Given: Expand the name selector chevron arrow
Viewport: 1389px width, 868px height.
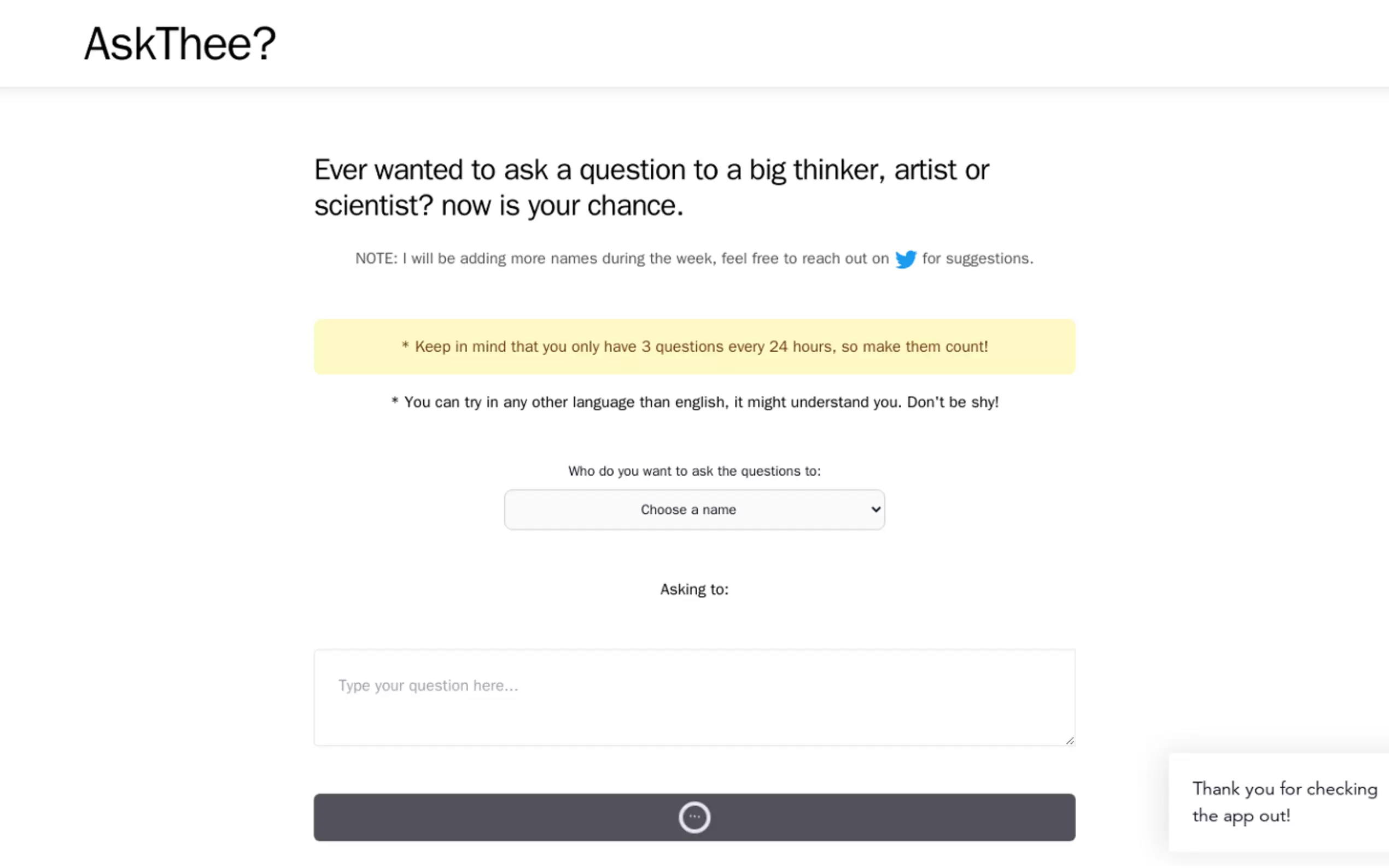Looking at the screenshot, I should [875, 509].
